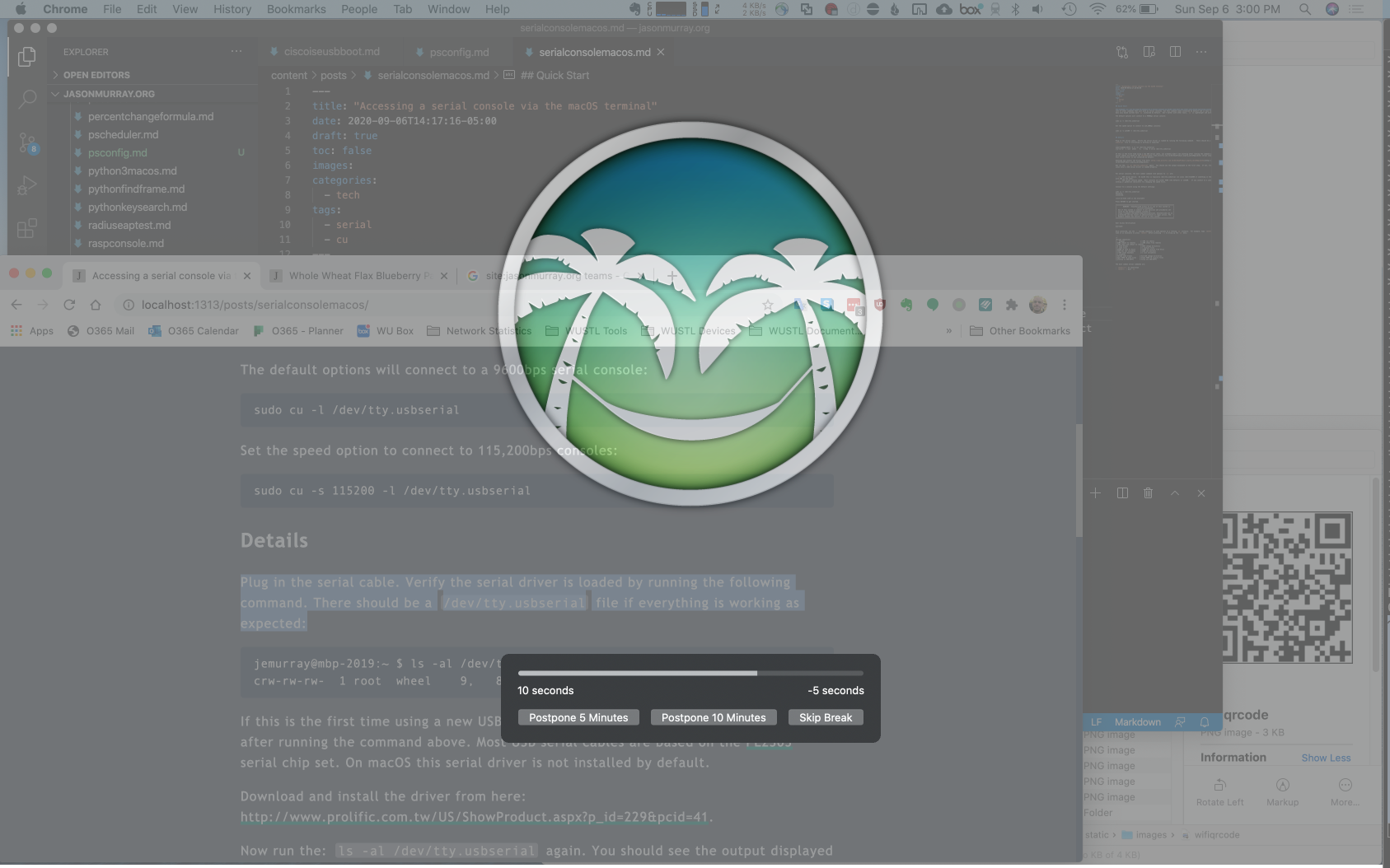Image resolution: width=1390 pixels, height=868 pixels.
Task: Open VS Code notifications bell
Action: click(x=1205, y=722)
